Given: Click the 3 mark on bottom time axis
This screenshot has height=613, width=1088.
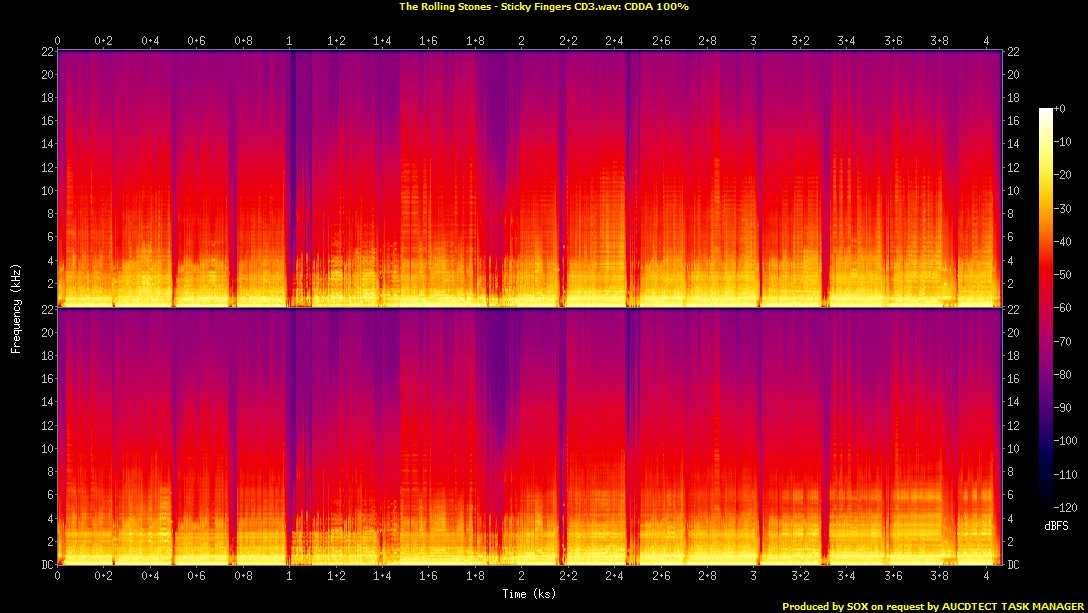Looking at the screenshot, I should pos(753,576).
